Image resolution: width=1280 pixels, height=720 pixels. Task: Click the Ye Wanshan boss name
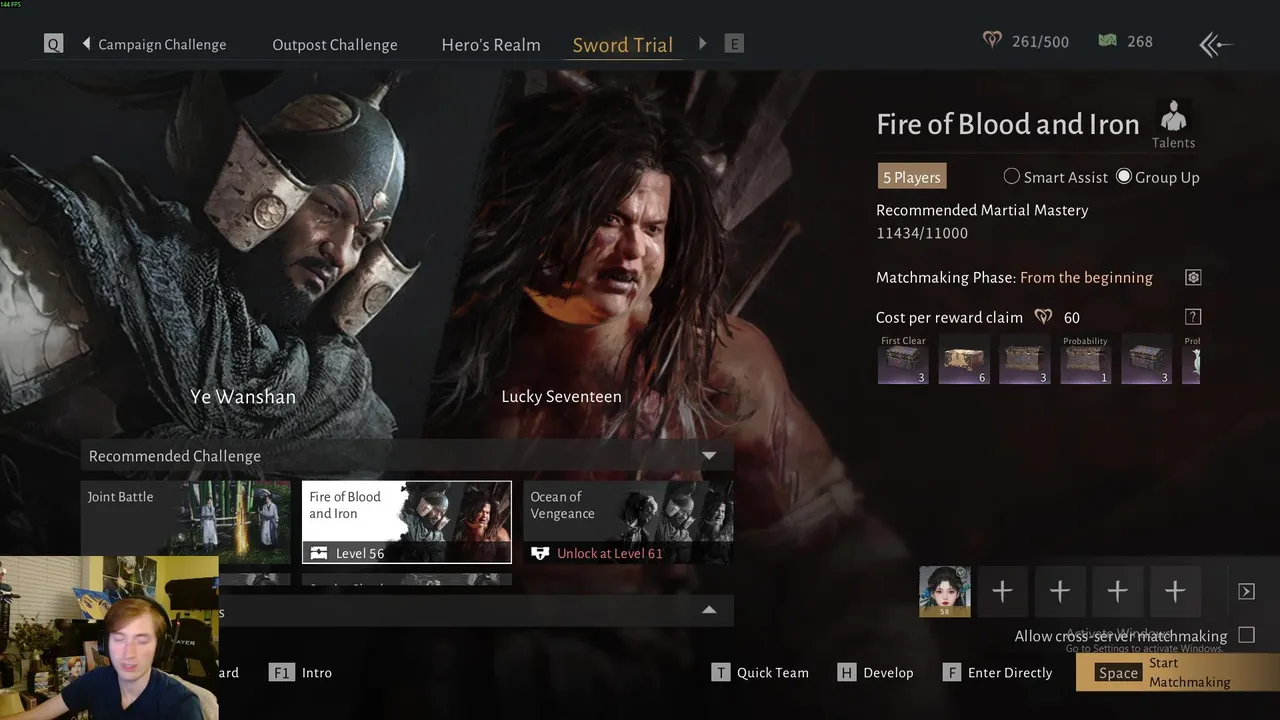(243, 396)
